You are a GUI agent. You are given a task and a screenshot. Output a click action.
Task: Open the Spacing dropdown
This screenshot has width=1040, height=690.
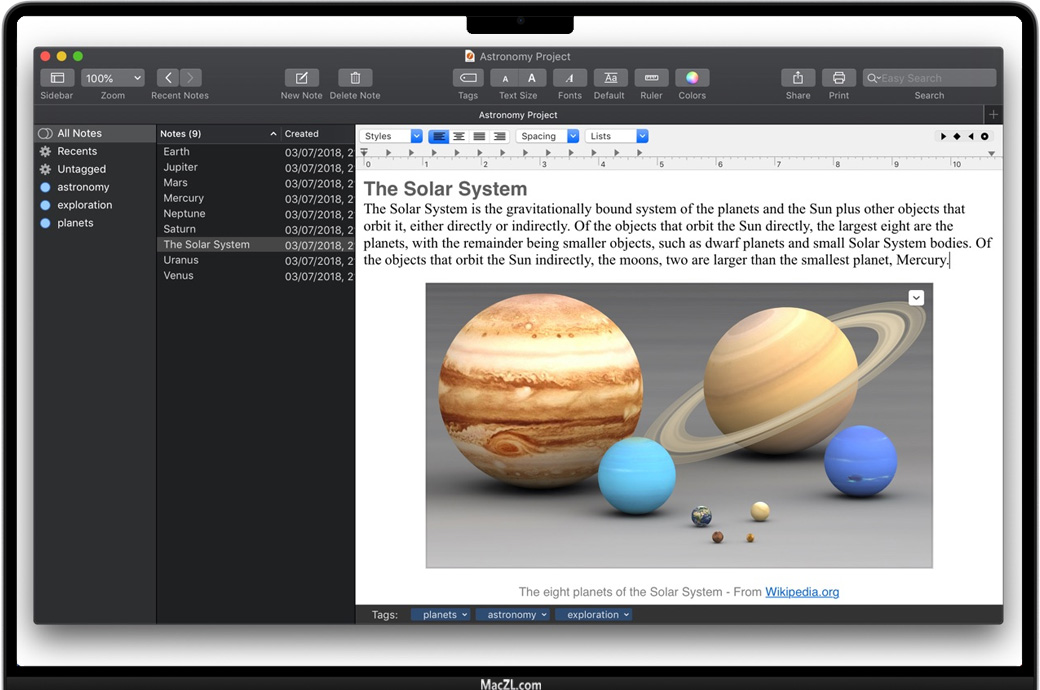tap(548, 136)
